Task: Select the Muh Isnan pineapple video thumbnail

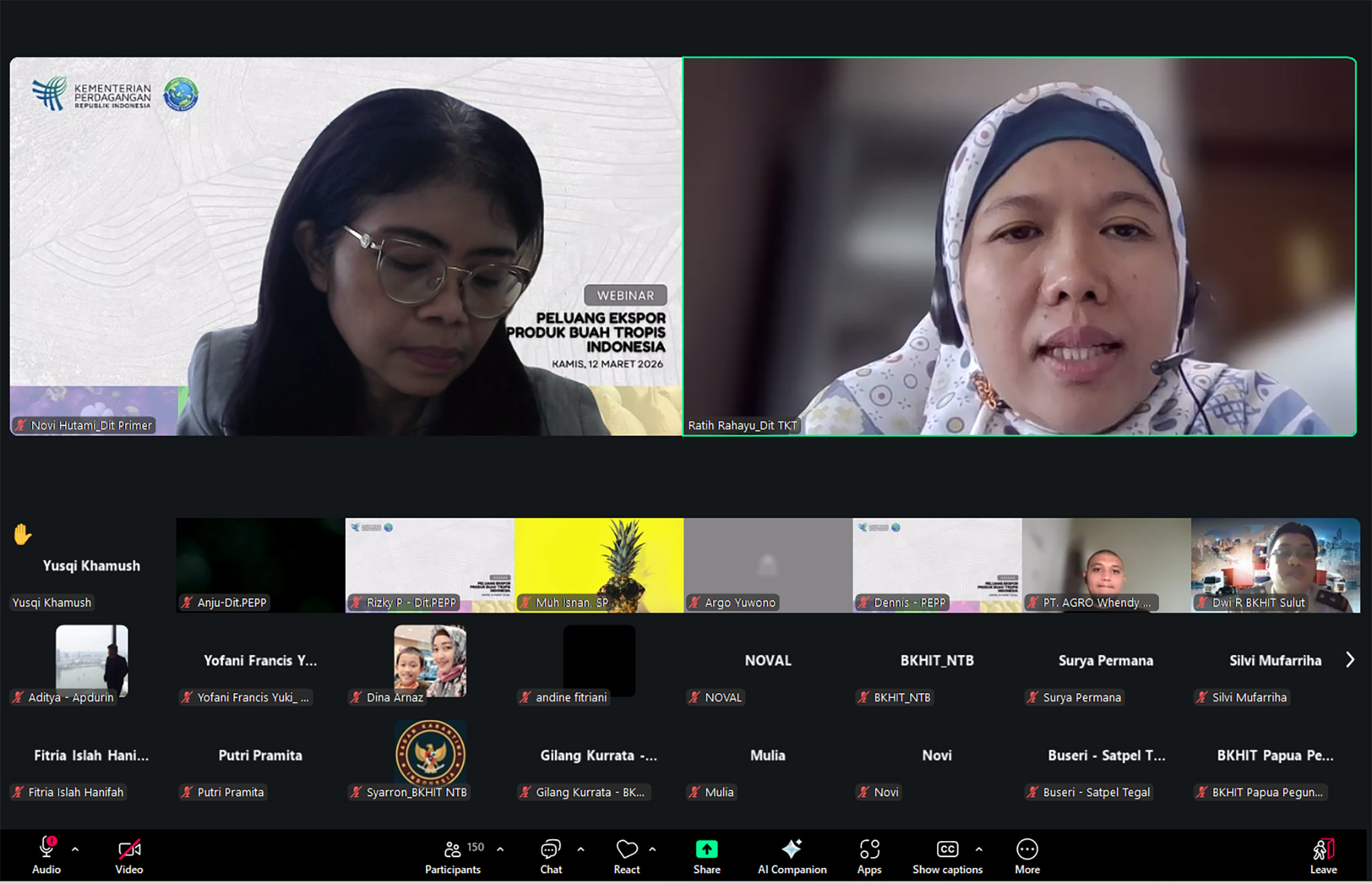Action: click(x=599, y=565)
